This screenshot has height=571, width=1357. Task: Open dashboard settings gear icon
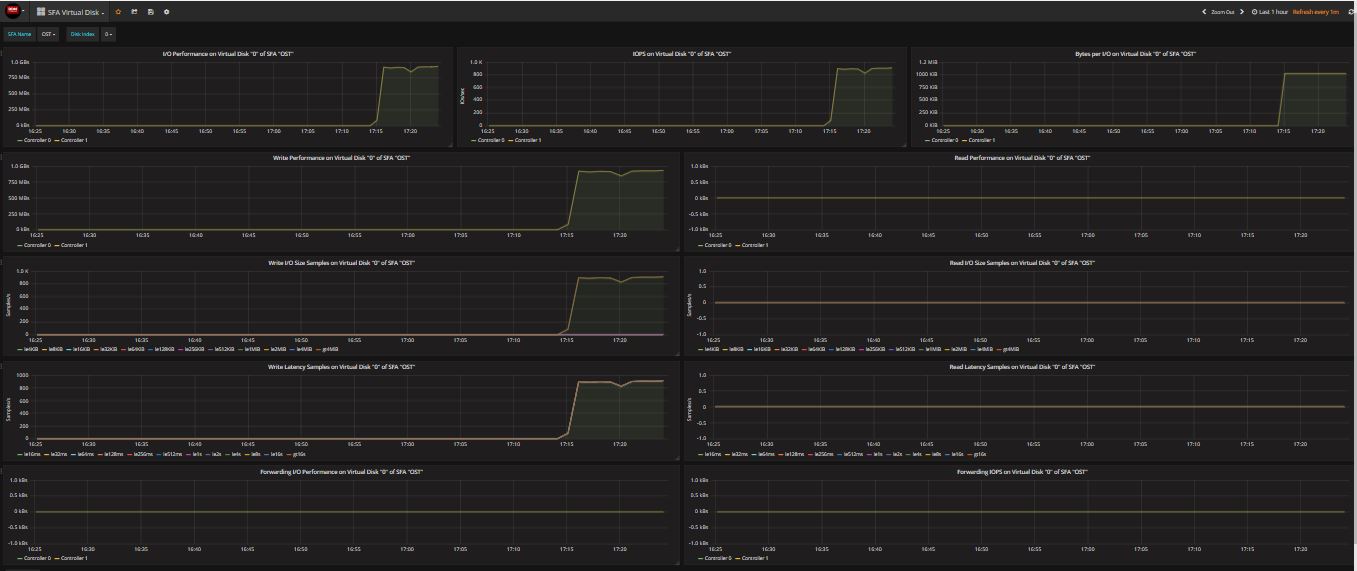(x=166, y=12)
